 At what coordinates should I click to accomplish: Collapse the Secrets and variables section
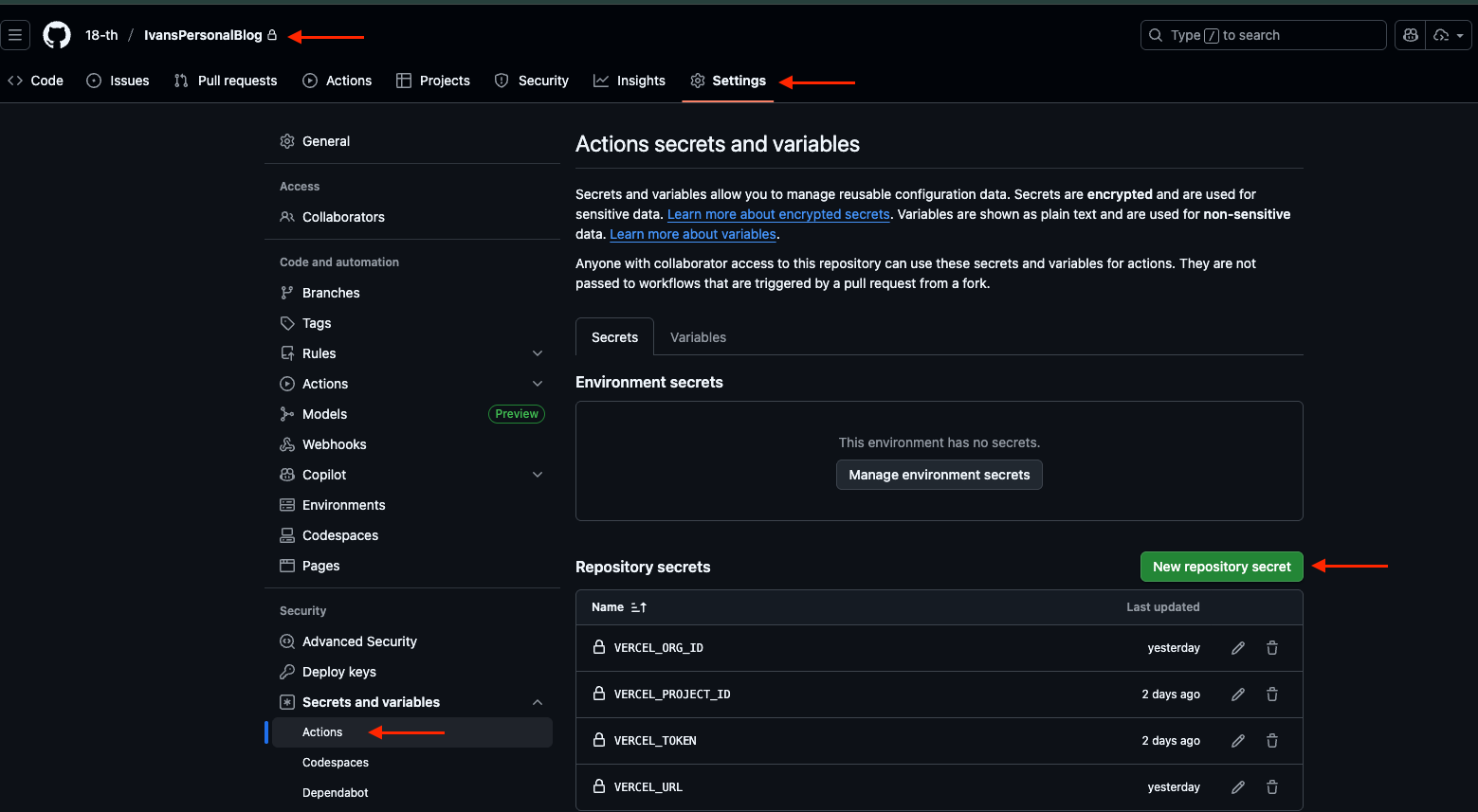click(x=538, y=701)
